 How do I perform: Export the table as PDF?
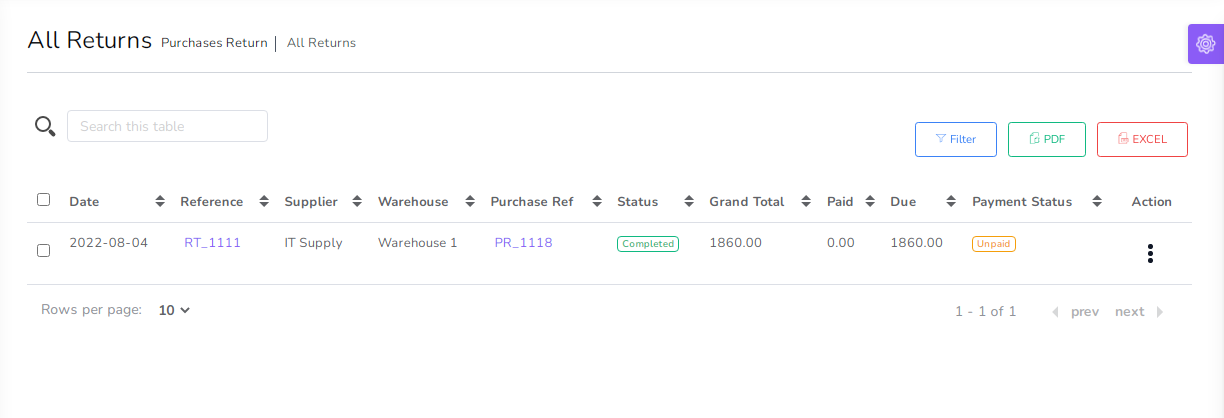click(1046, 140)
